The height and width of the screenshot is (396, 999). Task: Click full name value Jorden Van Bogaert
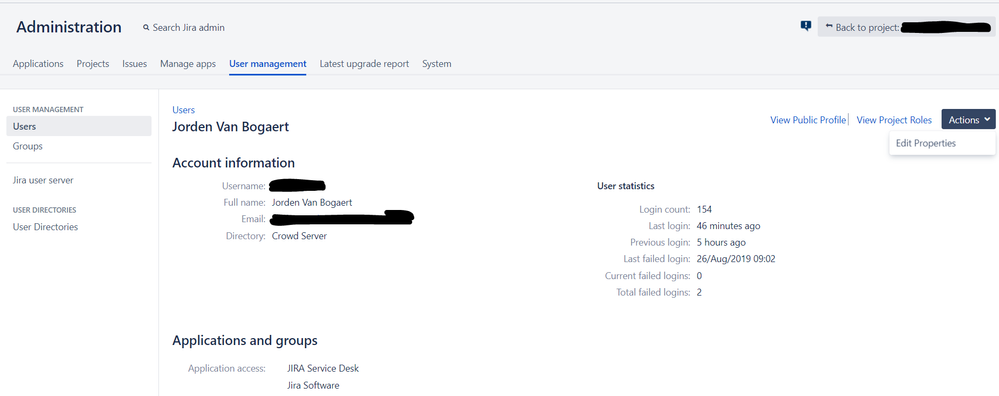(x=312, y=202)
